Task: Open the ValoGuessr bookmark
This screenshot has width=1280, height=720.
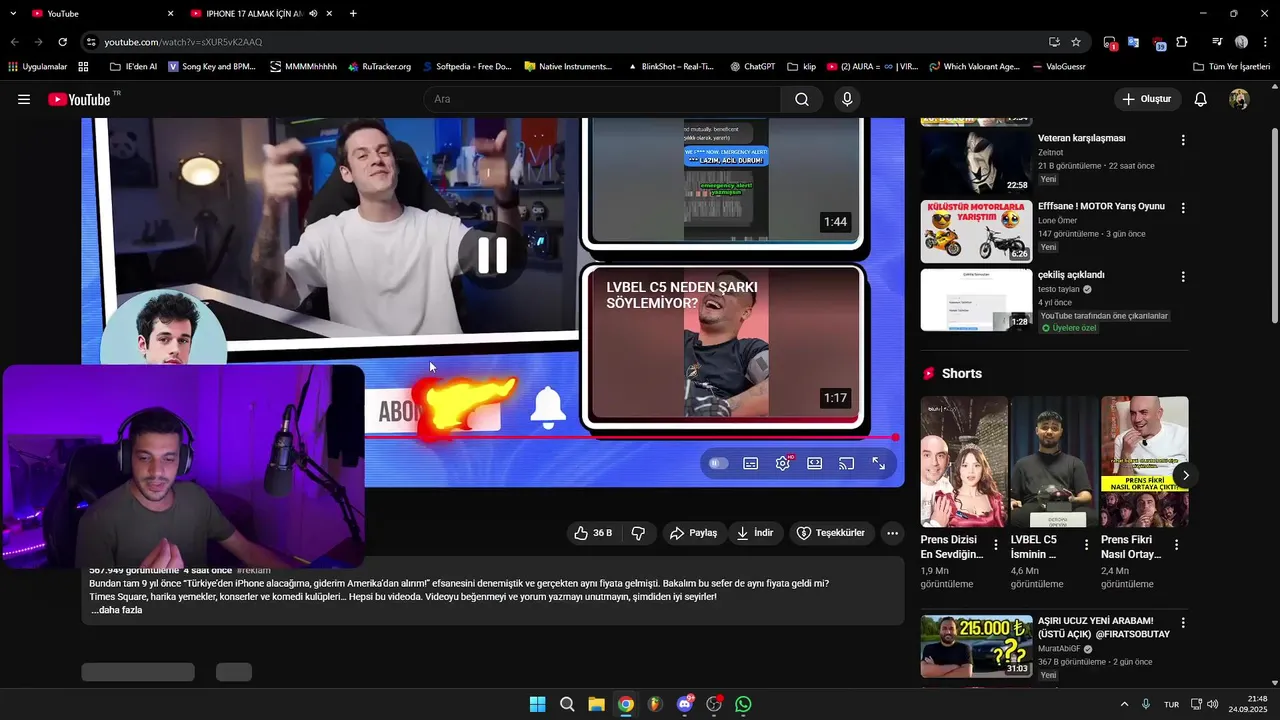Action: (1058, 67)
